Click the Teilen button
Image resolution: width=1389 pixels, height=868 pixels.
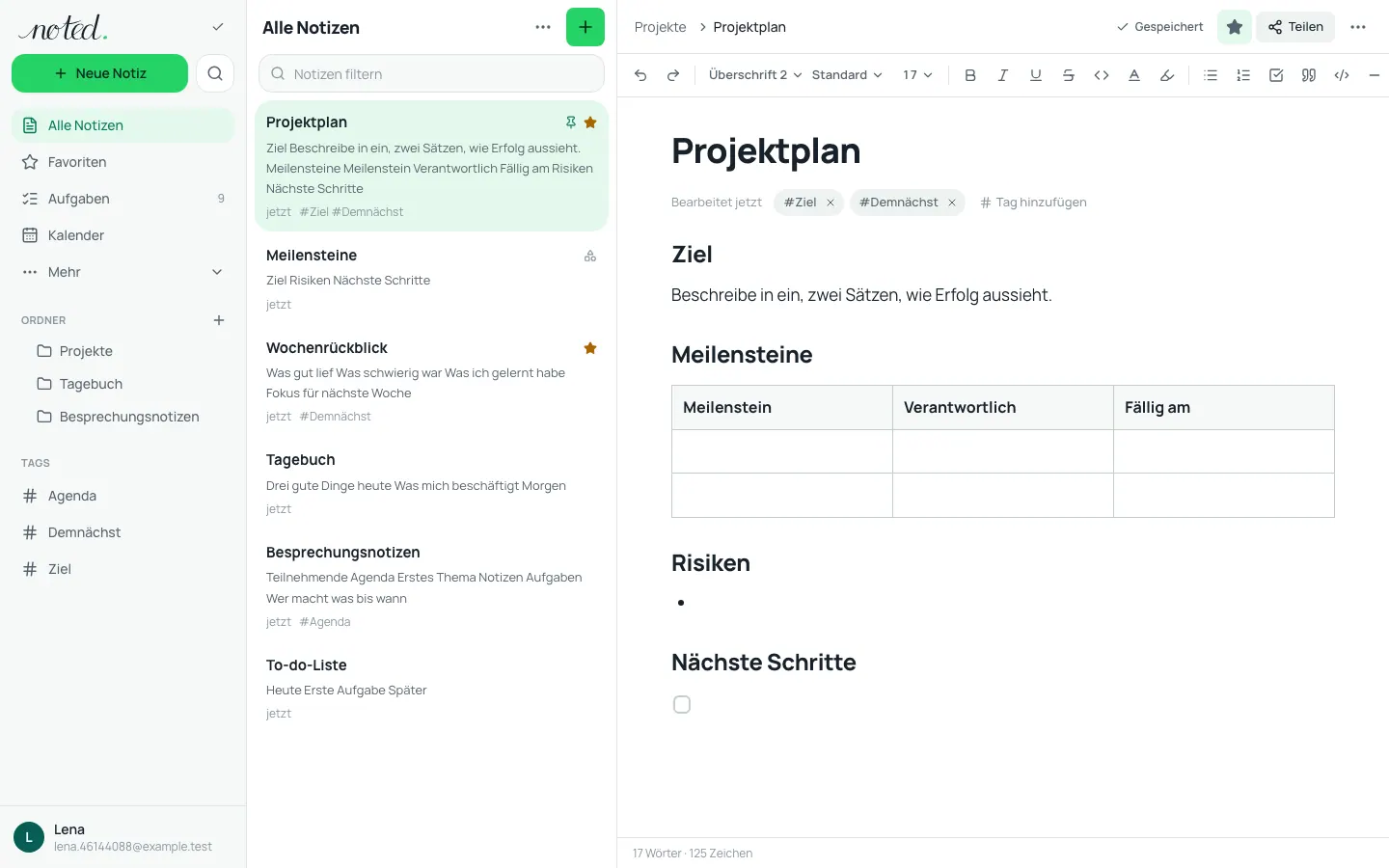coord(1295,27)
